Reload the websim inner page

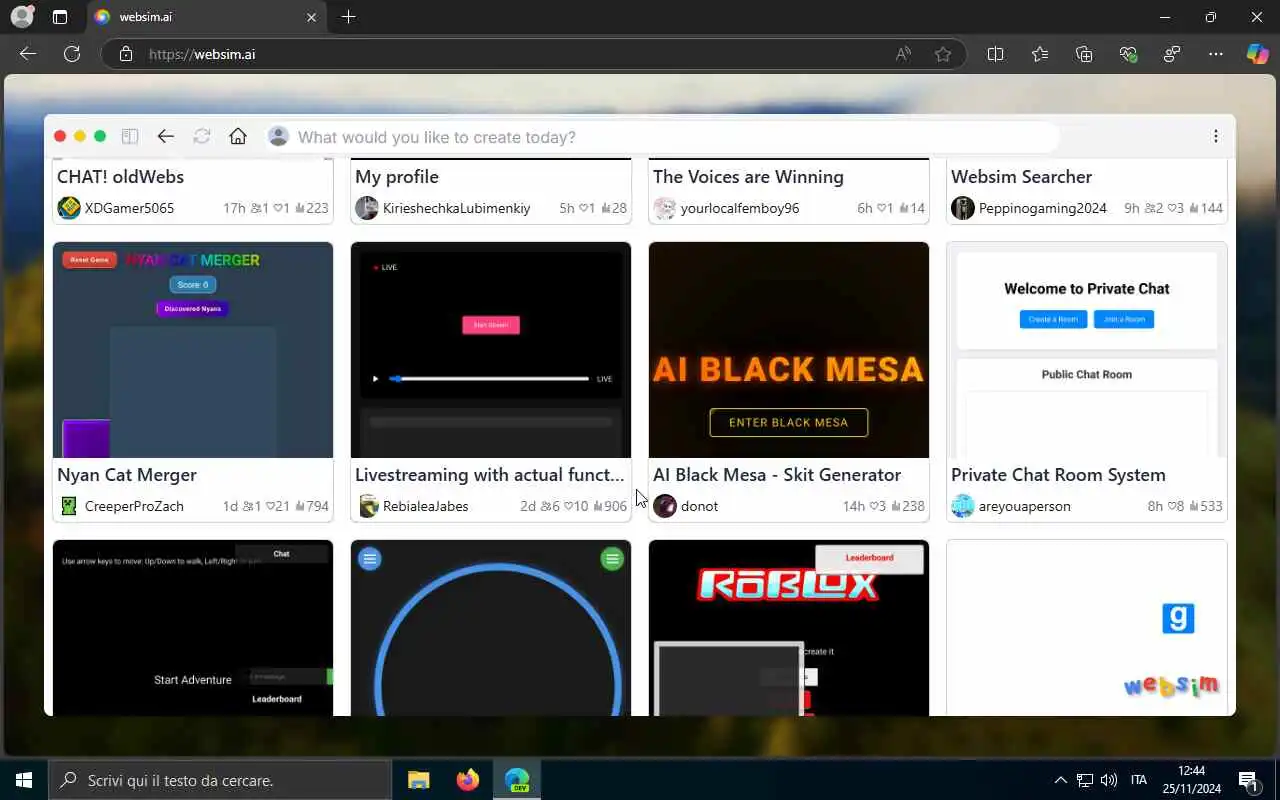click(202, 137)
